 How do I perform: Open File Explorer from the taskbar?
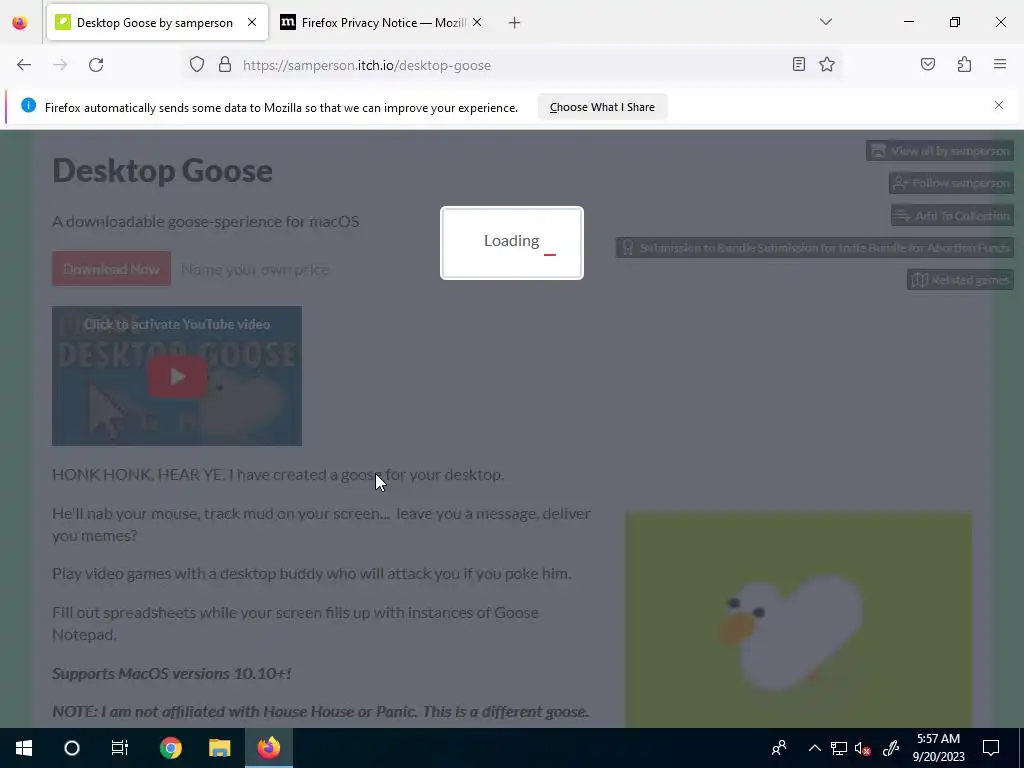pyautogui.click(x=219, y=748)
